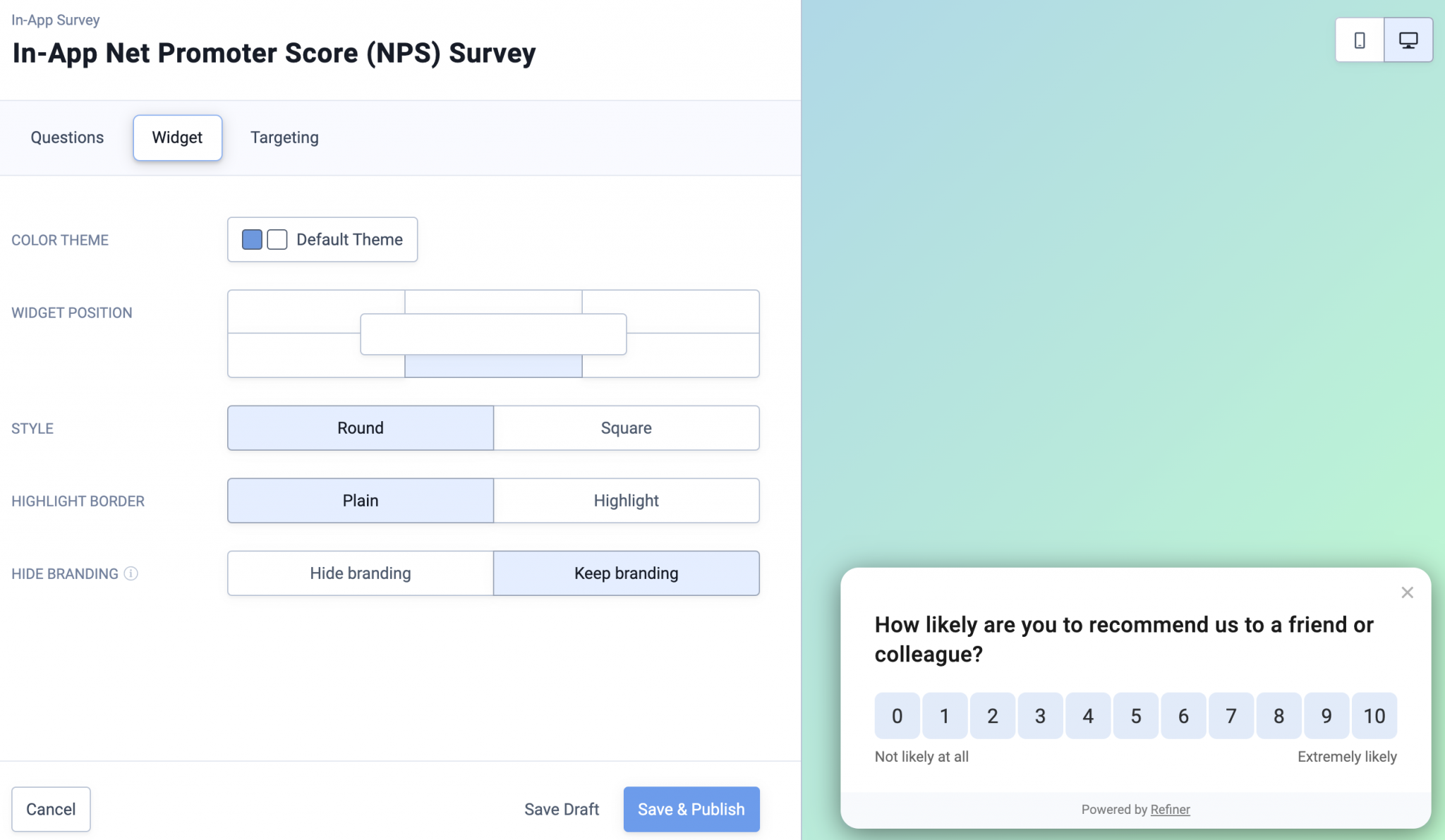Click the info icon next to Hide Branding
This screenshot has height=840, width=1445.
click(131, 573)
